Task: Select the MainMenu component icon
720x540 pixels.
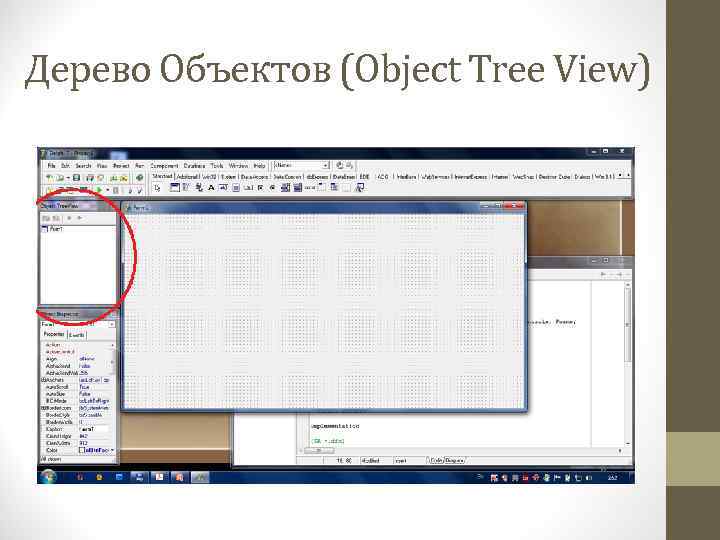Action: point(186,187)
